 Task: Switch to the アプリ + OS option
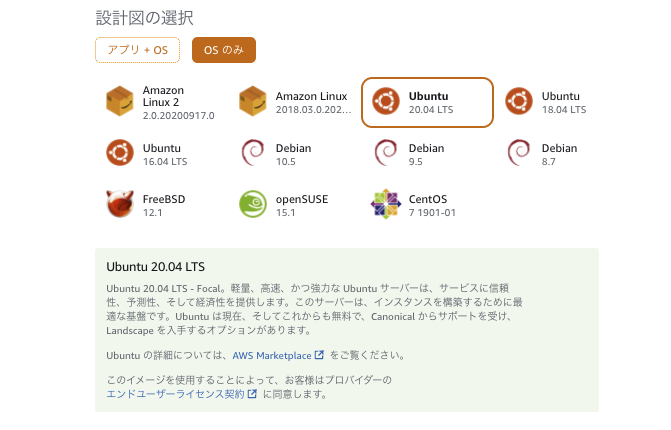137,50
